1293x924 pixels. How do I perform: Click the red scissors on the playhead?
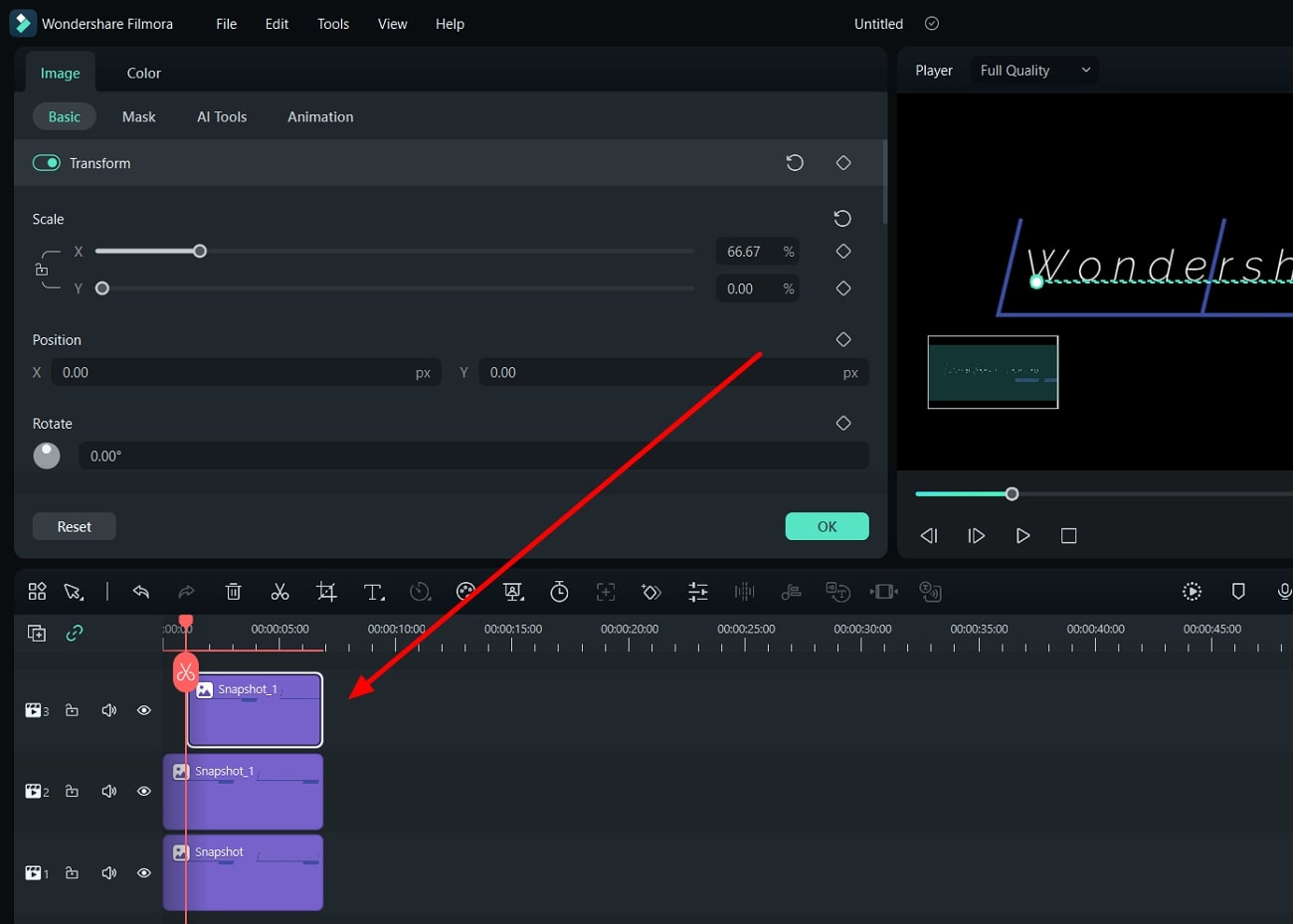coord(186,672)
